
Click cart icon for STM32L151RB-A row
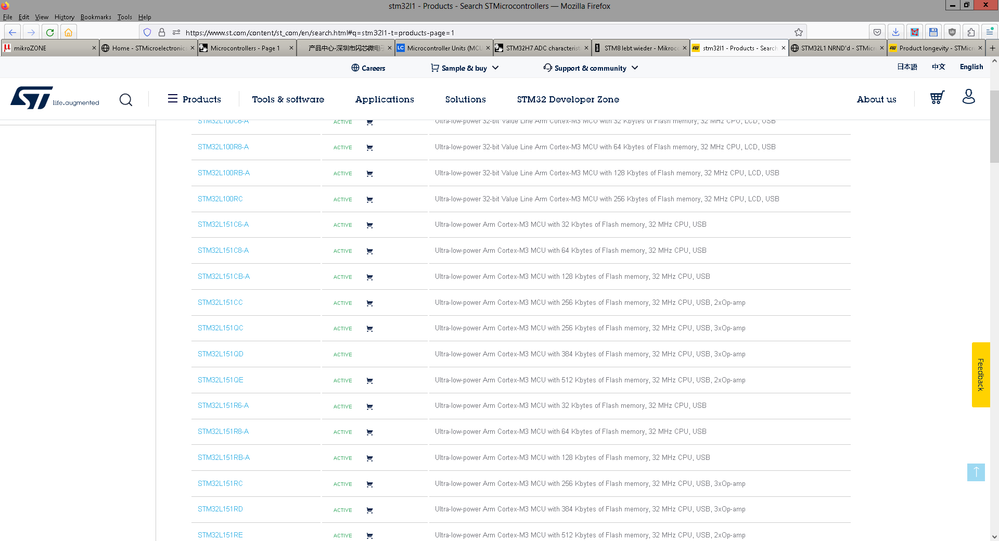point(370,459)
